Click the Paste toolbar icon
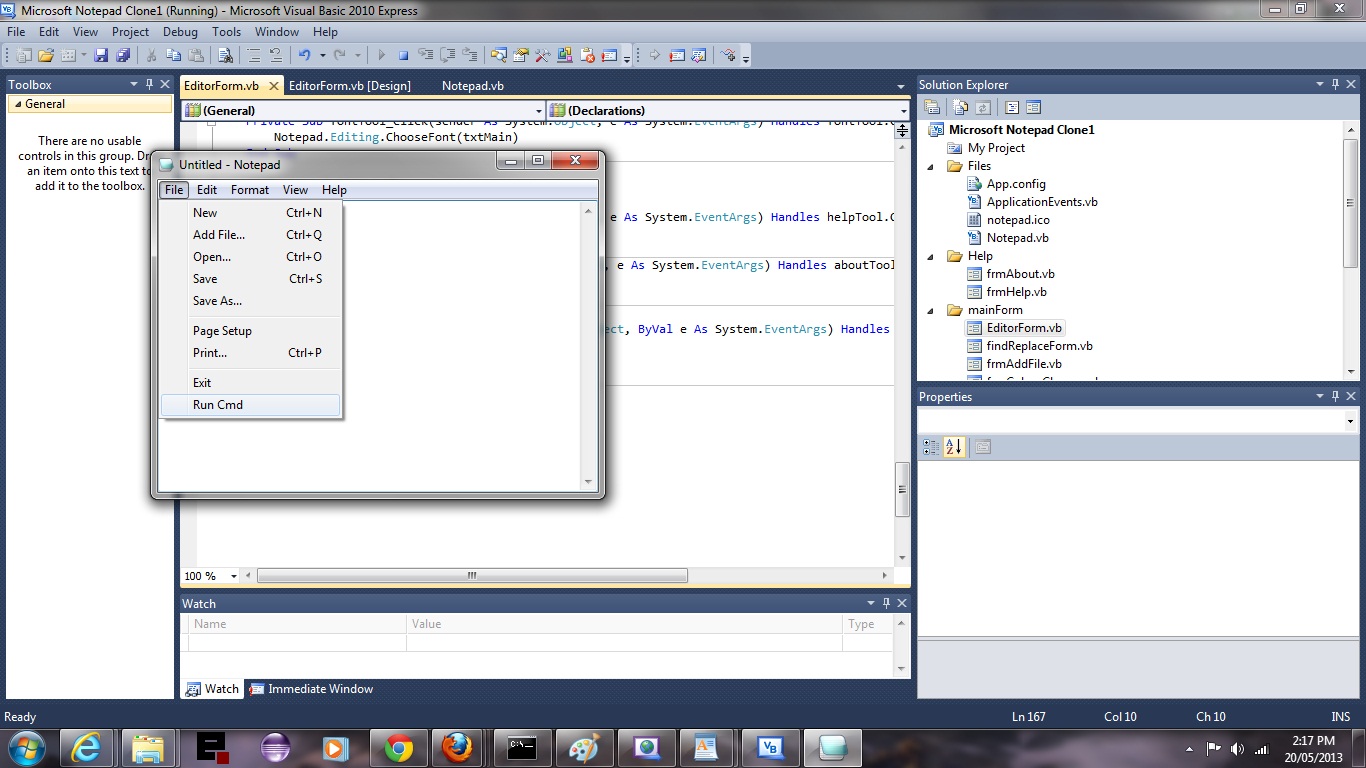 196,55
